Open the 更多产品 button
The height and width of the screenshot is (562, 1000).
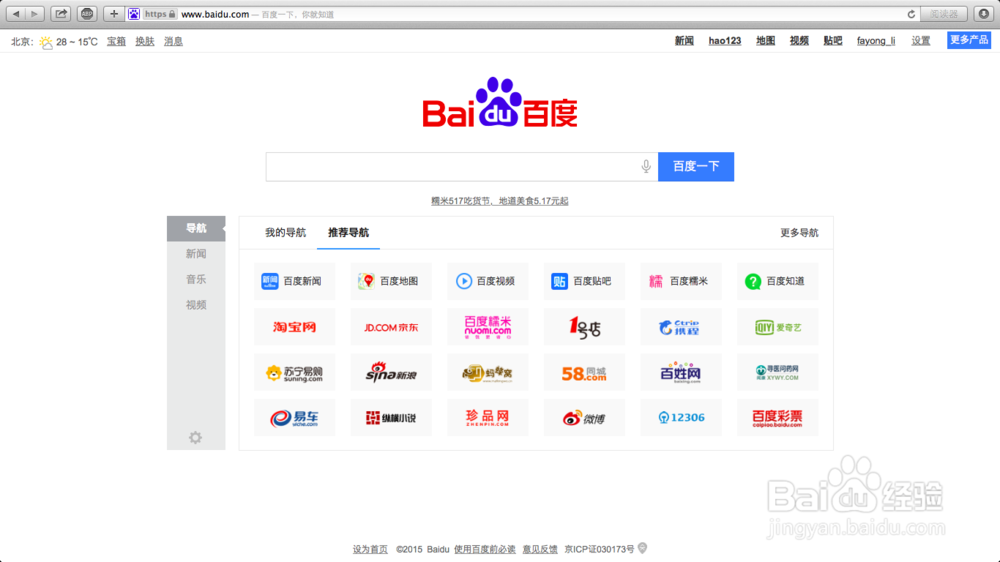click(969, 40)
